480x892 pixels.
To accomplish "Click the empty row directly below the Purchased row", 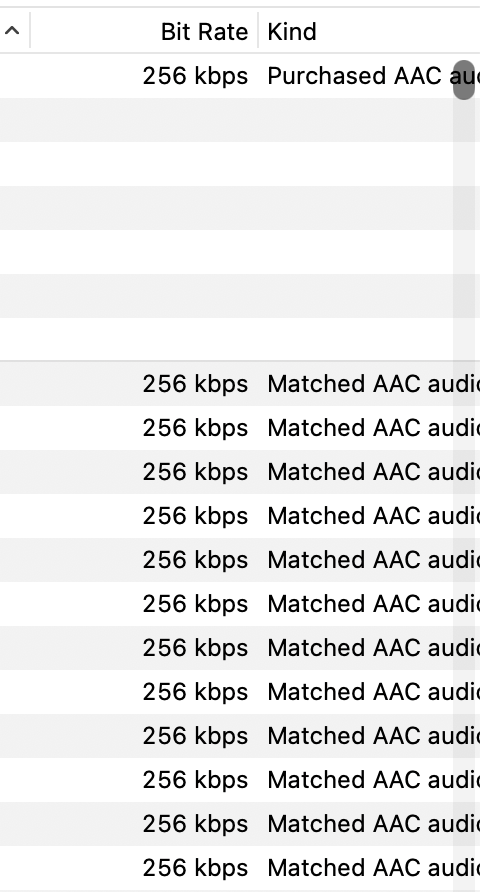I will [x=240, y=119].
